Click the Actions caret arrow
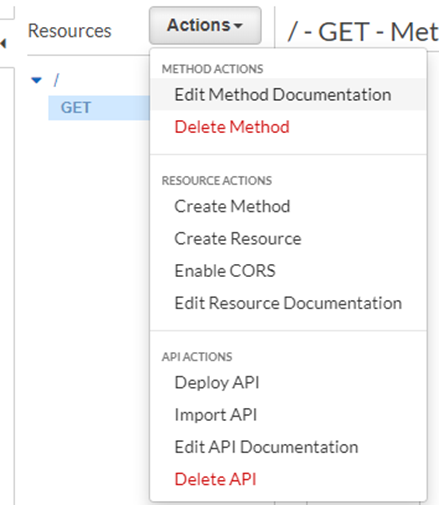Viewport: 439px width, 505px height. tap(238, 26)
